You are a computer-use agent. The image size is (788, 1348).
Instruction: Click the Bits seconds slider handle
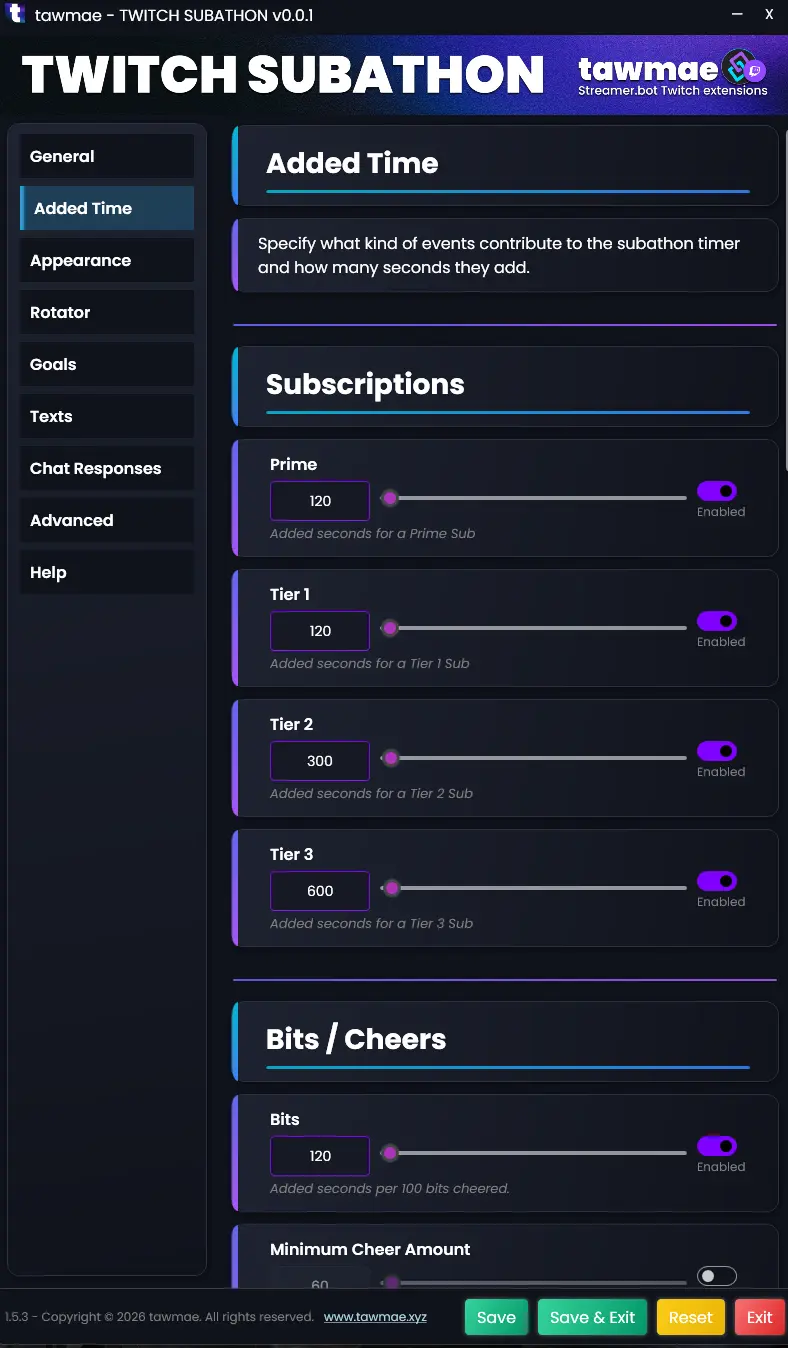pyautogui.click(x=390, y=1153)
